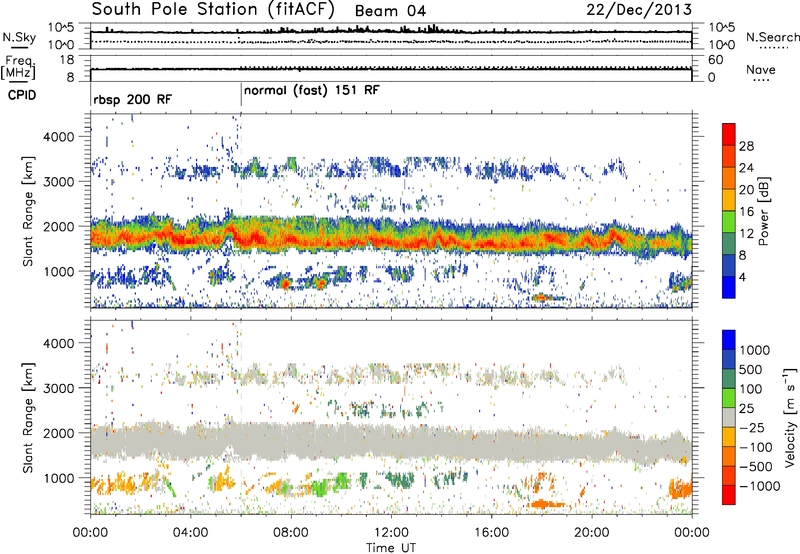This screenshot has width=800, height=554.
Task: Click the '24' label on the Power colorbar
Action: click(x=746, y=168)
